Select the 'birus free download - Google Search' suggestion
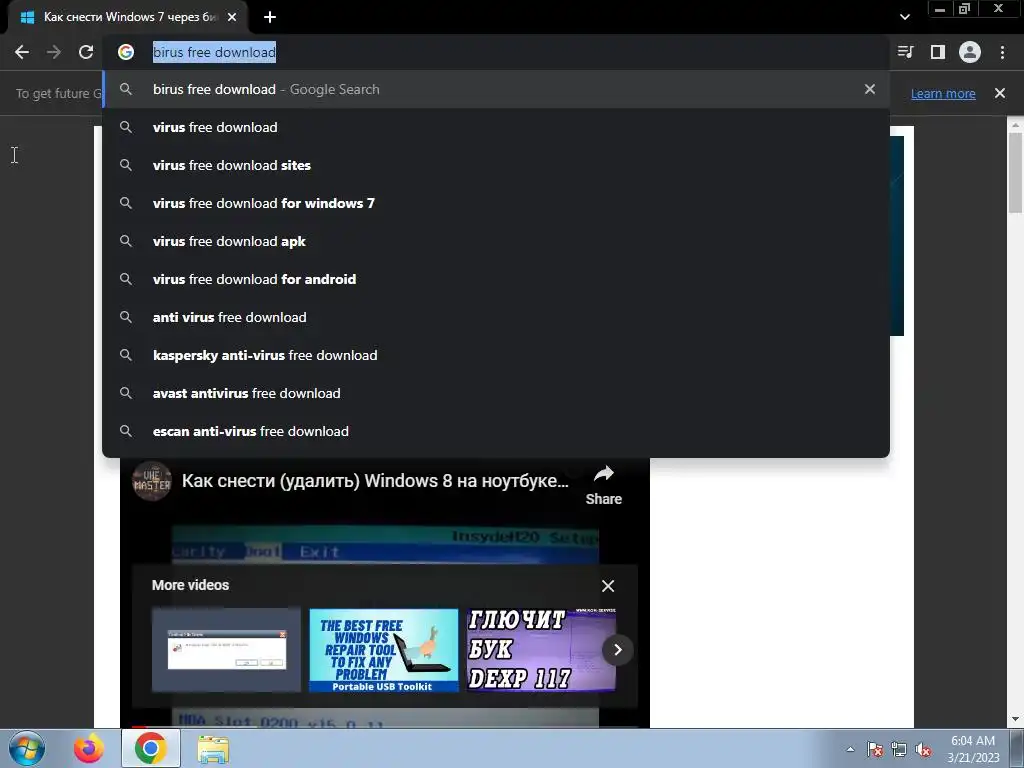1024x768 pixels. (496, 89)
